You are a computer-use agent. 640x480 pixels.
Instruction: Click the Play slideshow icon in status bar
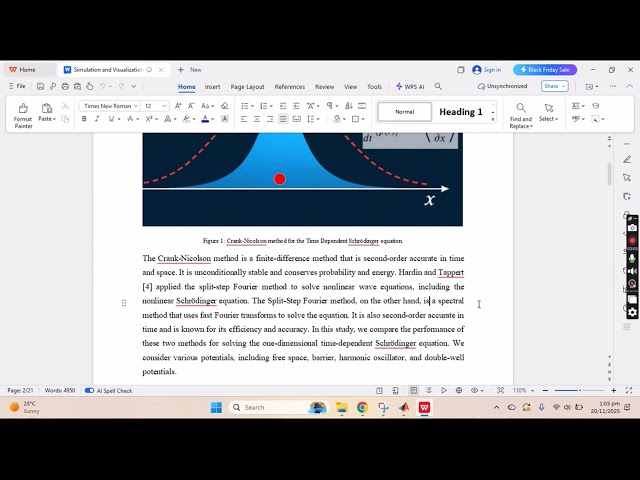click(x=444, y=390)
